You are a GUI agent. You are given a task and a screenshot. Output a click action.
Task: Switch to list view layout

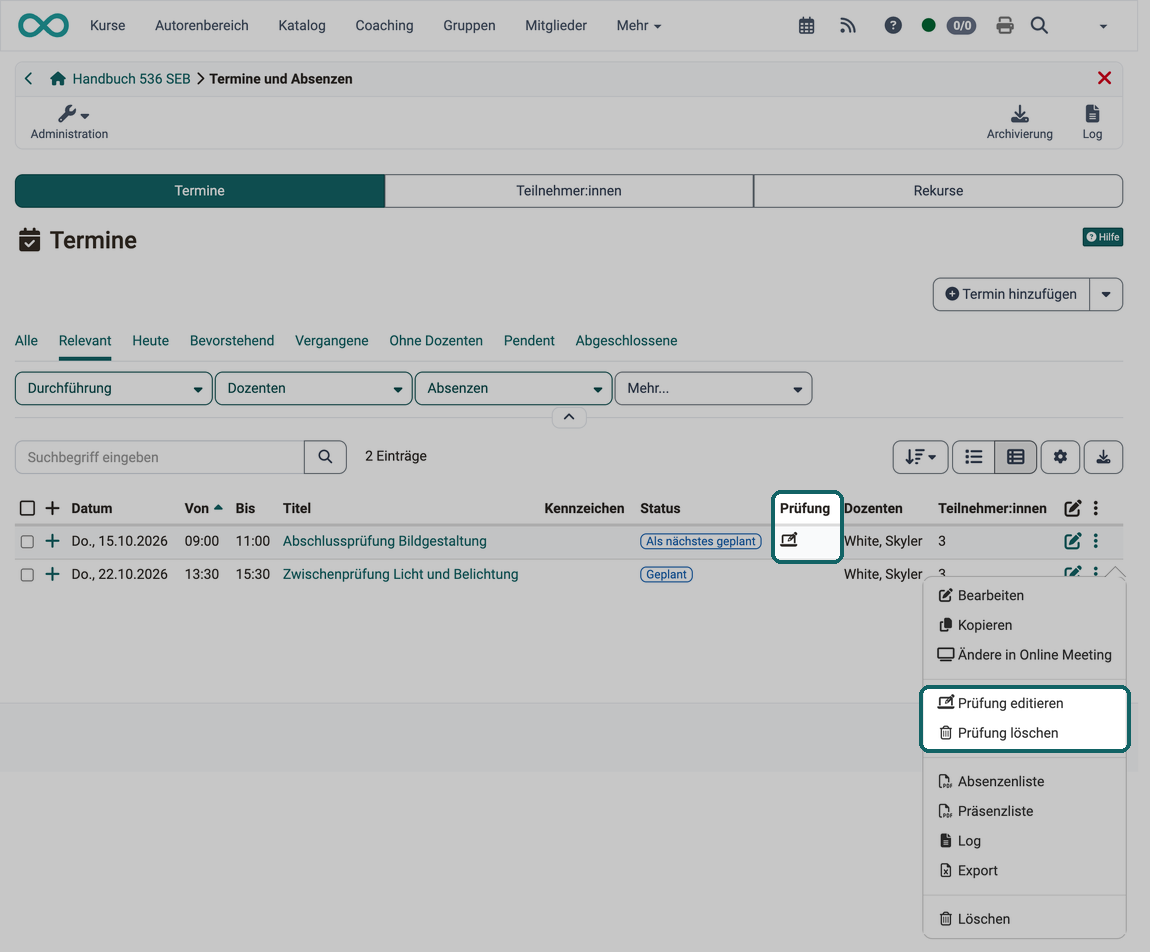tap(973, 457)
